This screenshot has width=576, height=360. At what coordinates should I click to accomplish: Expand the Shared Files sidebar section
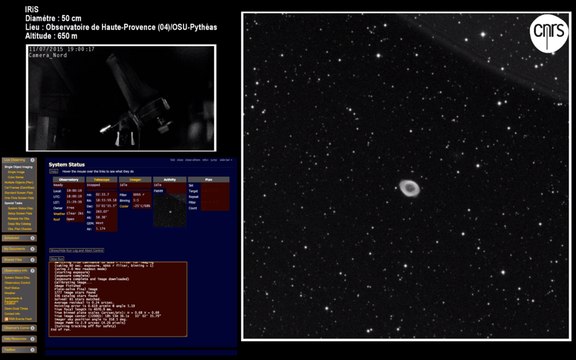(x=32, y=260)
